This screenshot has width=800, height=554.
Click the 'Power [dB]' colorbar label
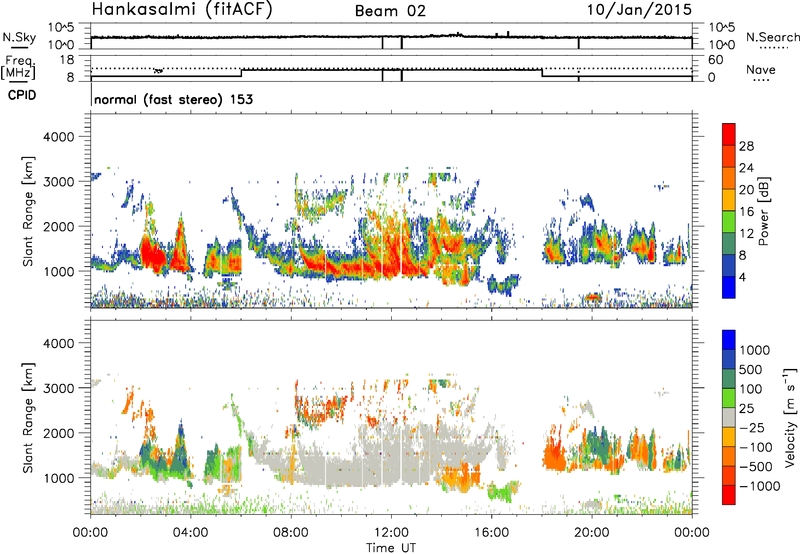click(x=763, y=211)
